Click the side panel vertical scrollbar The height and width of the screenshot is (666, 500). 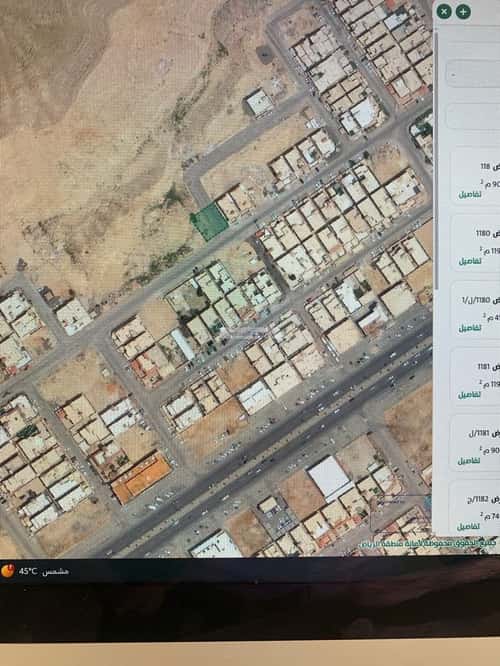[435, 161]
